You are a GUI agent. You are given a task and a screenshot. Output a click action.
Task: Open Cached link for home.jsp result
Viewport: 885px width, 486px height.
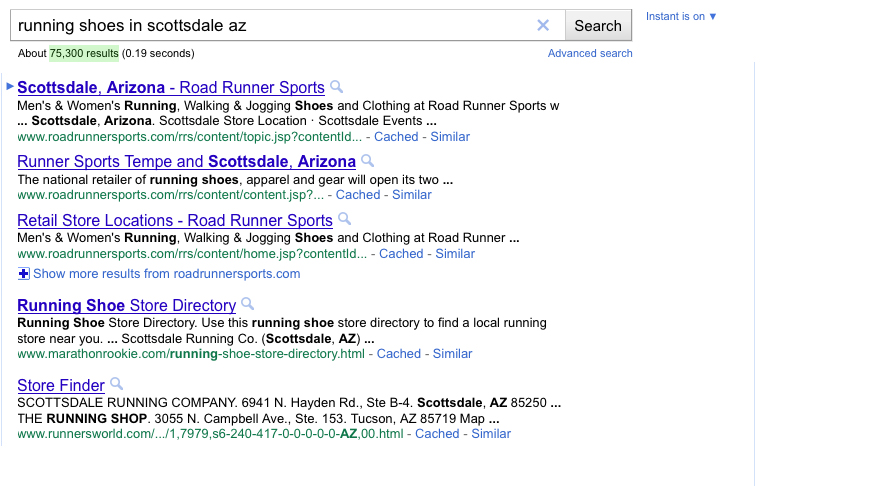pyautogui.click(x=401, y=253)
